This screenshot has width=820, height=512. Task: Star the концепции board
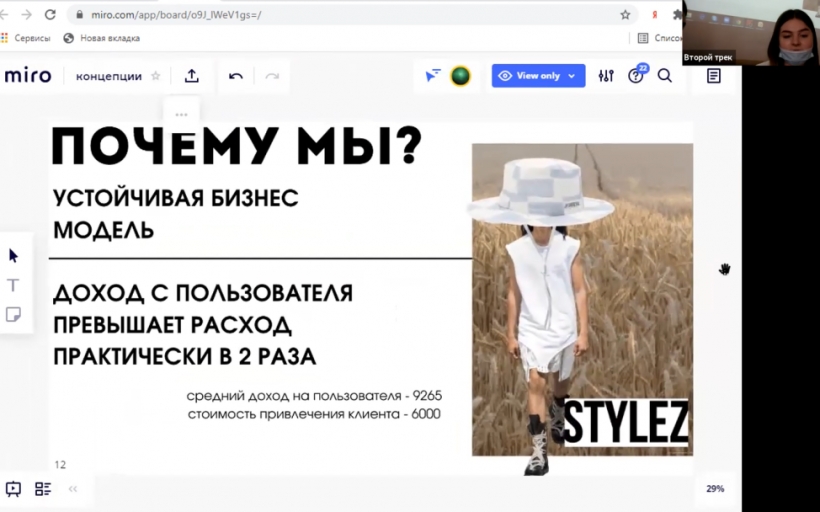[x=155, y=76]
